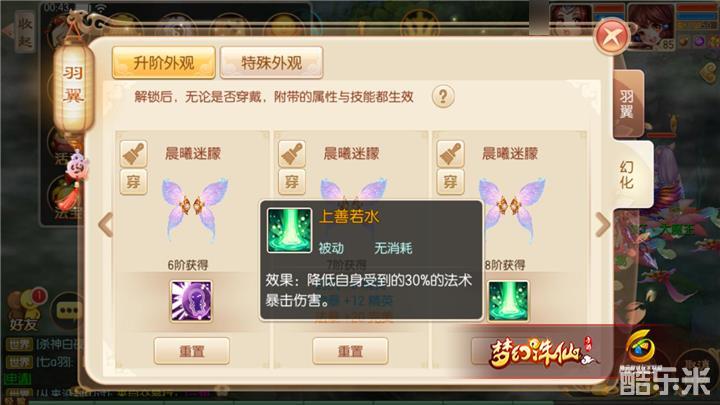Switch to the 特殊外观 tab
The width and height of the screenshot is (720, 405).
click(x=271, y=62)
